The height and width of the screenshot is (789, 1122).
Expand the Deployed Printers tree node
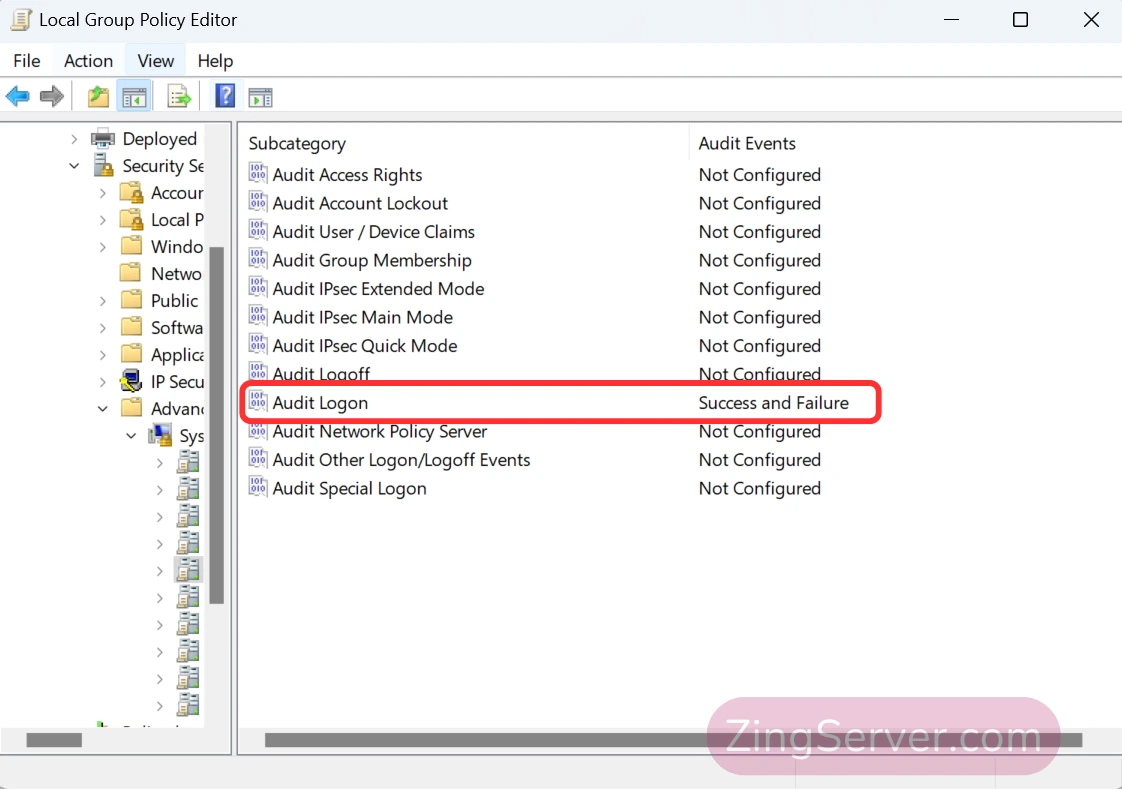74,139
